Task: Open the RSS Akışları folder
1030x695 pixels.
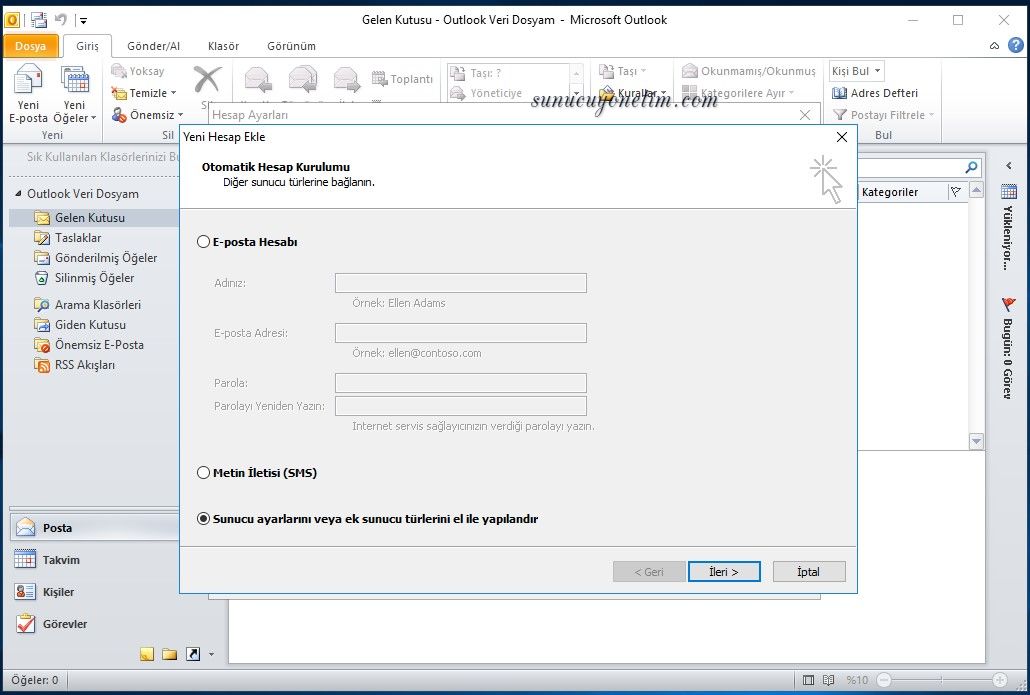Action: point(84,365)
